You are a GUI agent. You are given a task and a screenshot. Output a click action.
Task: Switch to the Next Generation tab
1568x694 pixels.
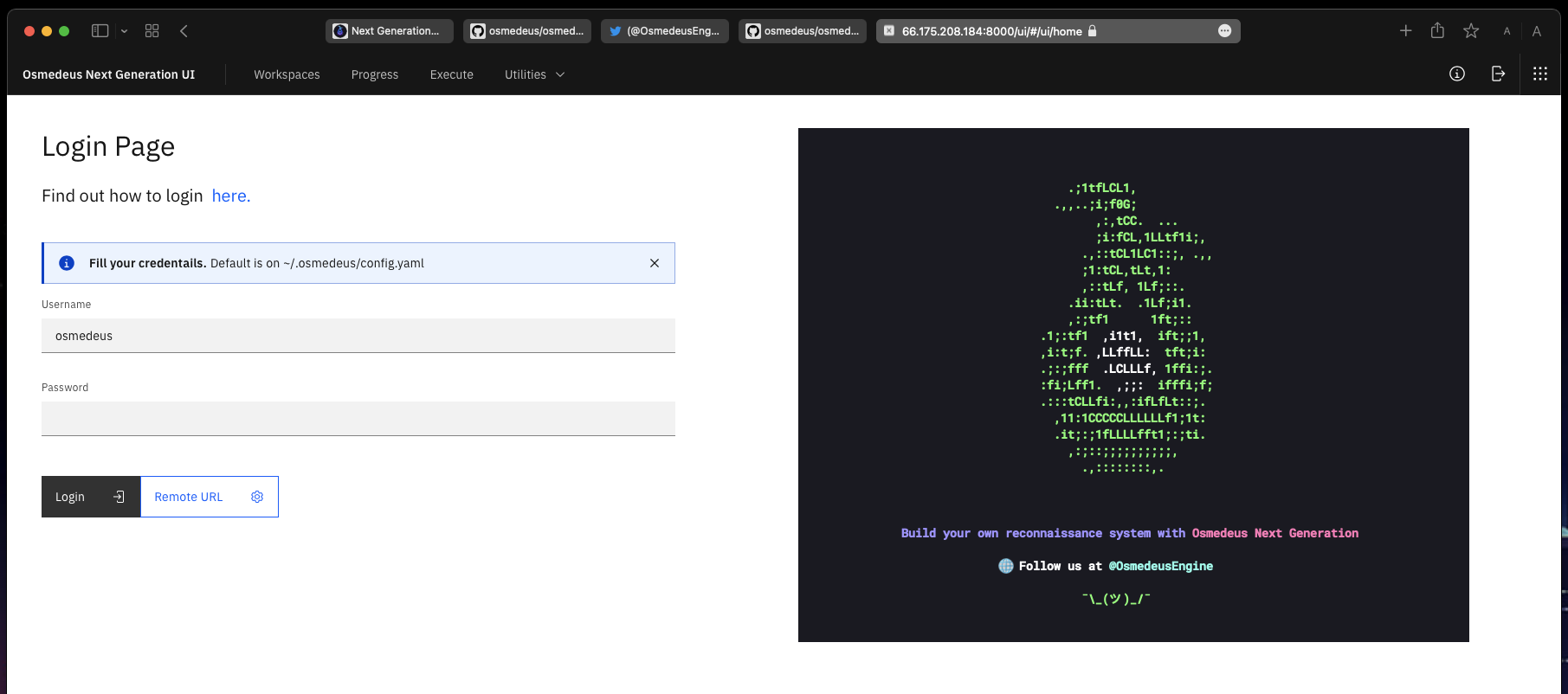pyautogui.click(x=390, y=31)
